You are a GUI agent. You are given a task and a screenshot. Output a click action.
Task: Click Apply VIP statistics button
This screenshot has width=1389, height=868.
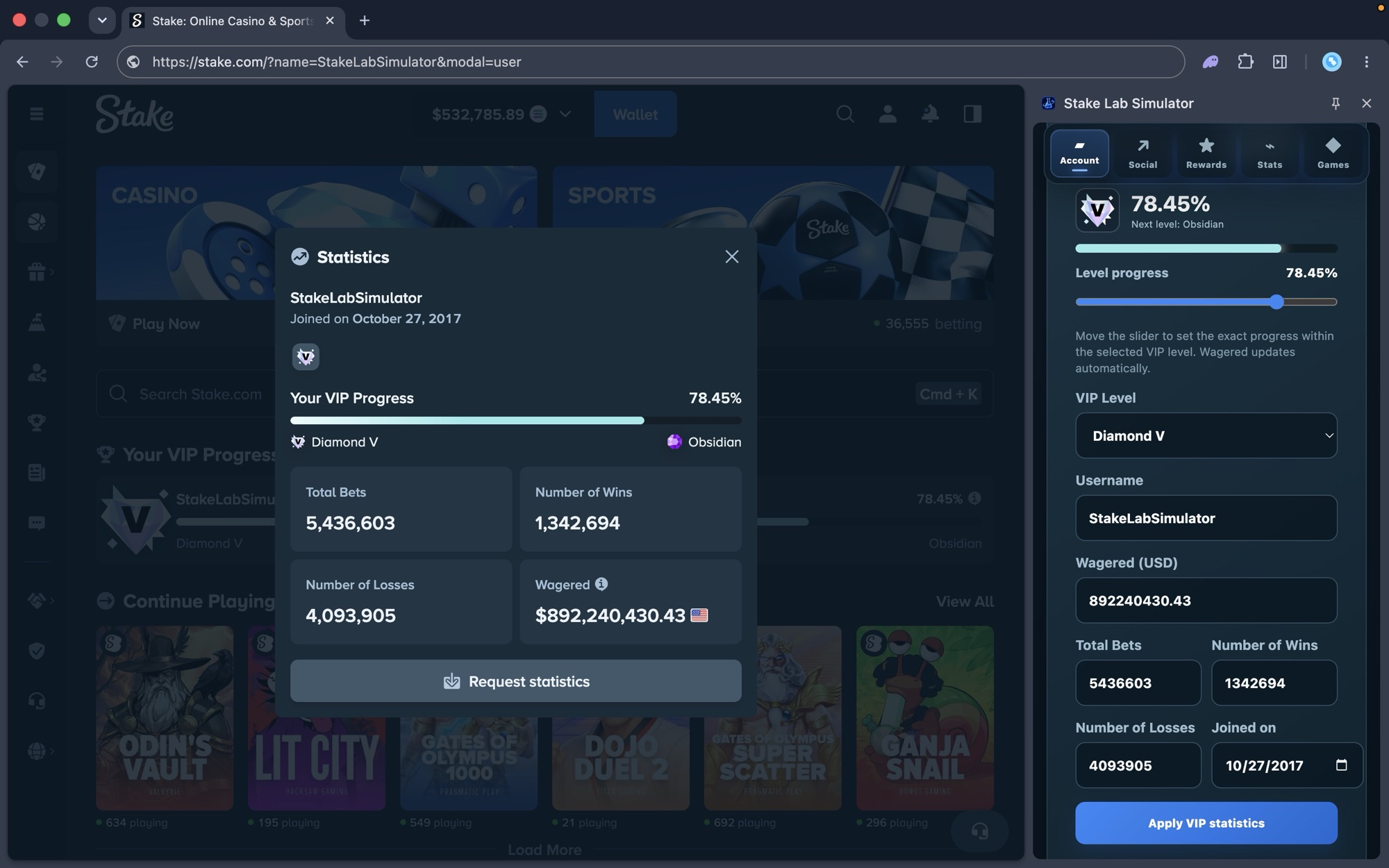(x=1206, y=823)
